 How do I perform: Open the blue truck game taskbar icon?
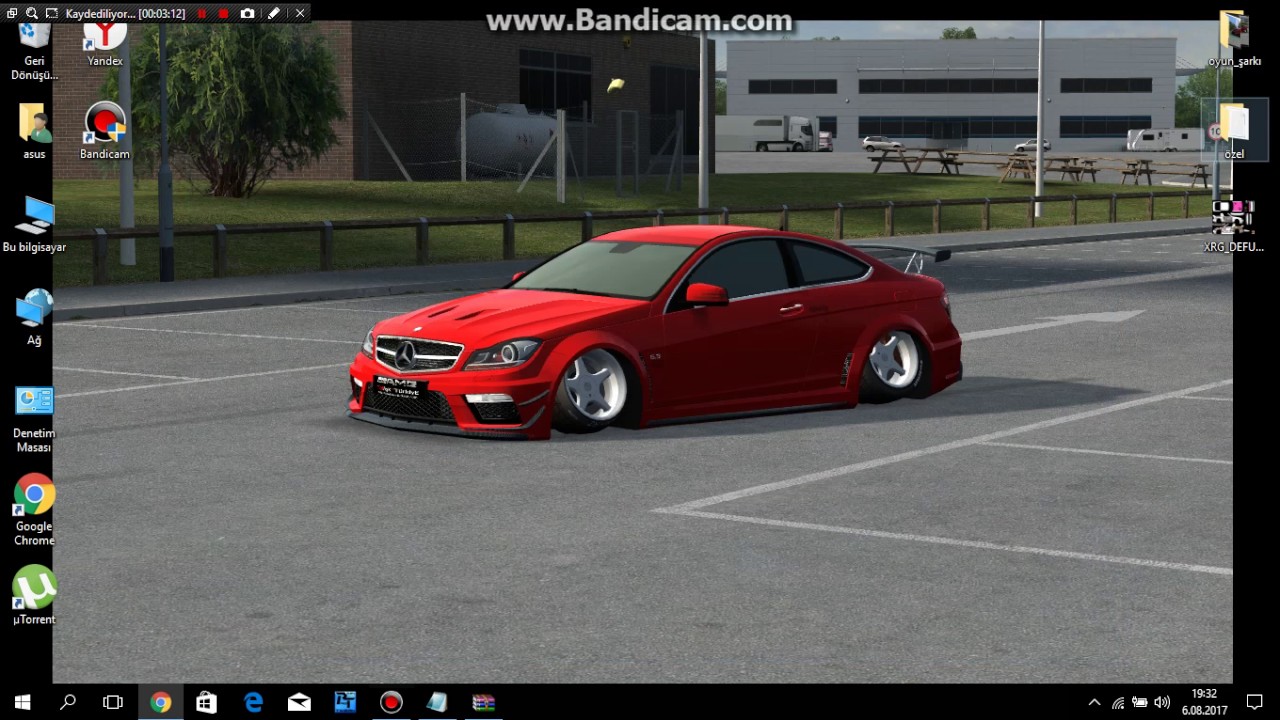tap(345, 702)
